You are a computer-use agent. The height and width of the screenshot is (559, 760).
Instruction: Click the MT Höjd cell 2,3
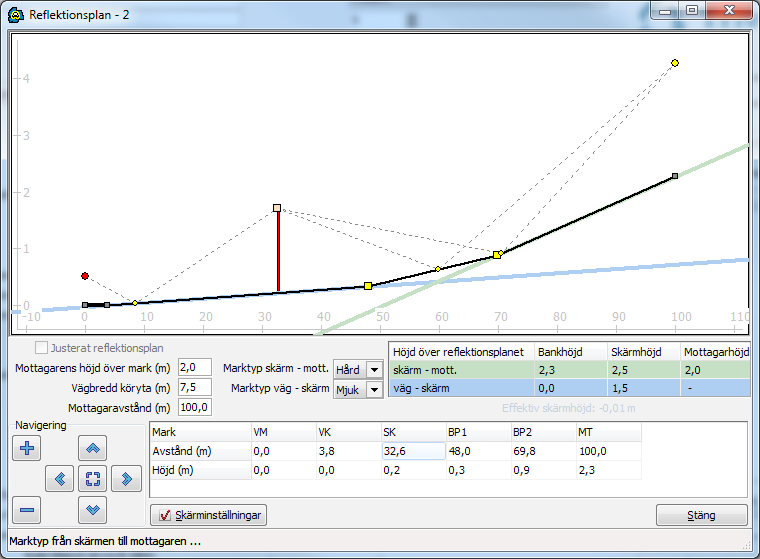pos(609,470)
